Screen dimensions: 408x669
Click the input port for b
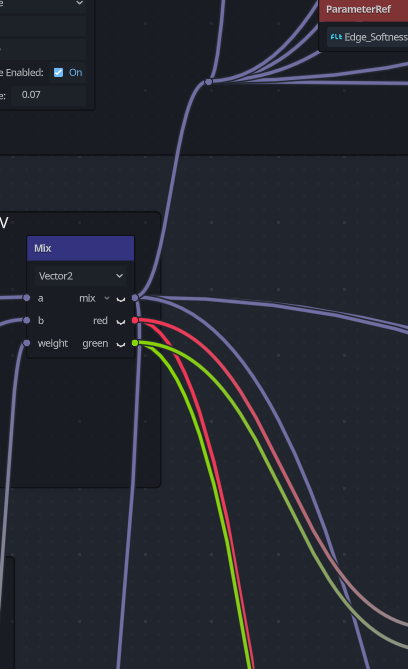[x=27, y=320]
